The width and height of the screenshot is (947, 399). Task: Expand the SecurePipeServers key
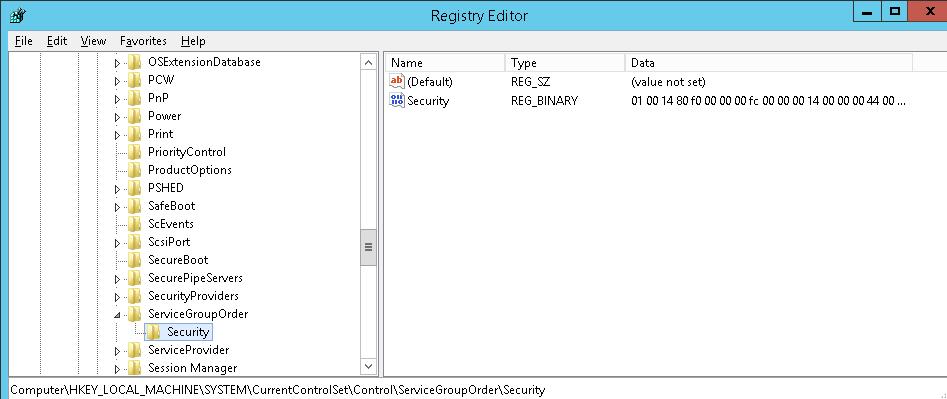(117, 279)
